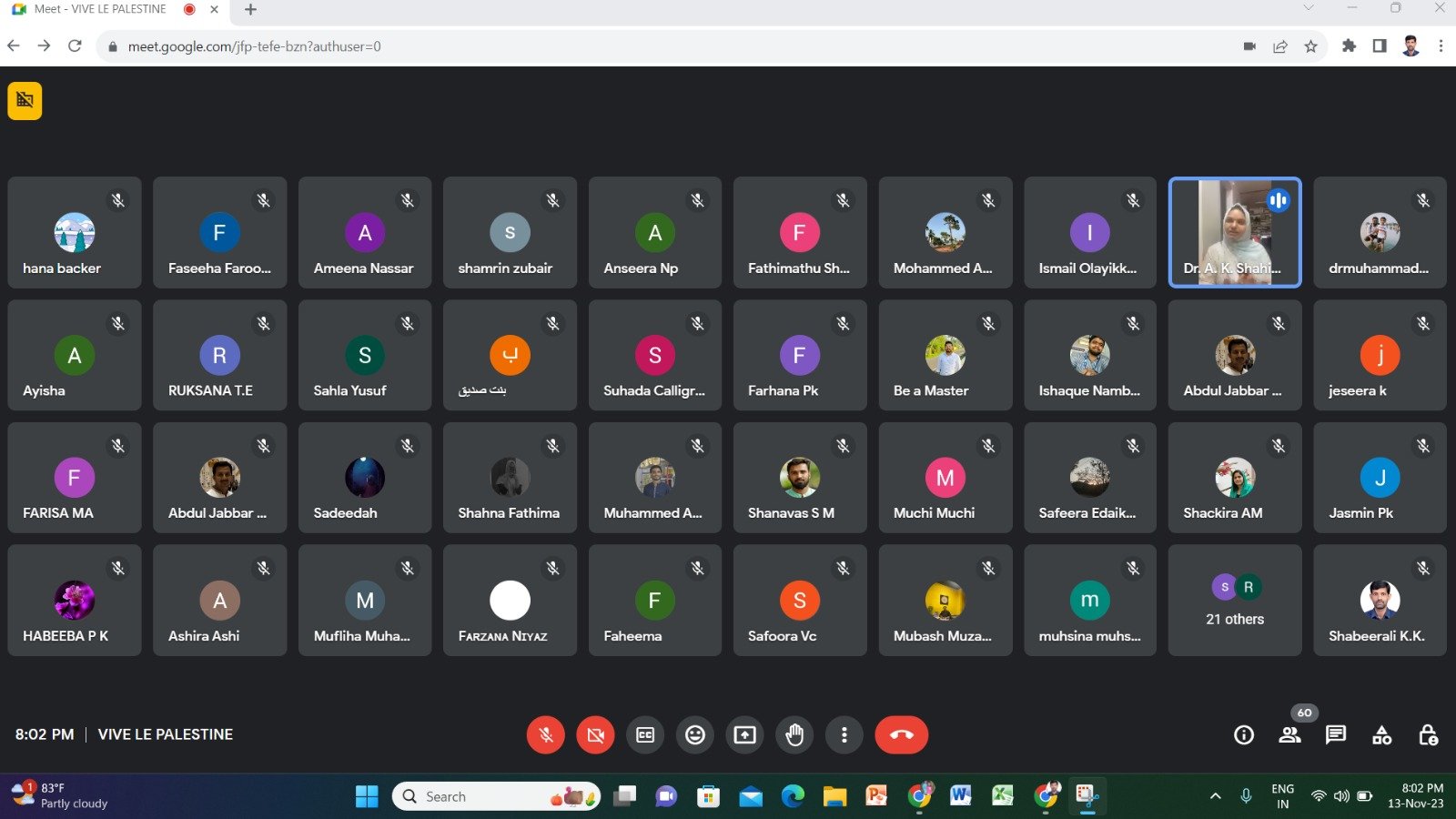The width and height of the screenshot is (1456, 819).
Task: Open the chat with everyone panel
Action: (1335, 735)
